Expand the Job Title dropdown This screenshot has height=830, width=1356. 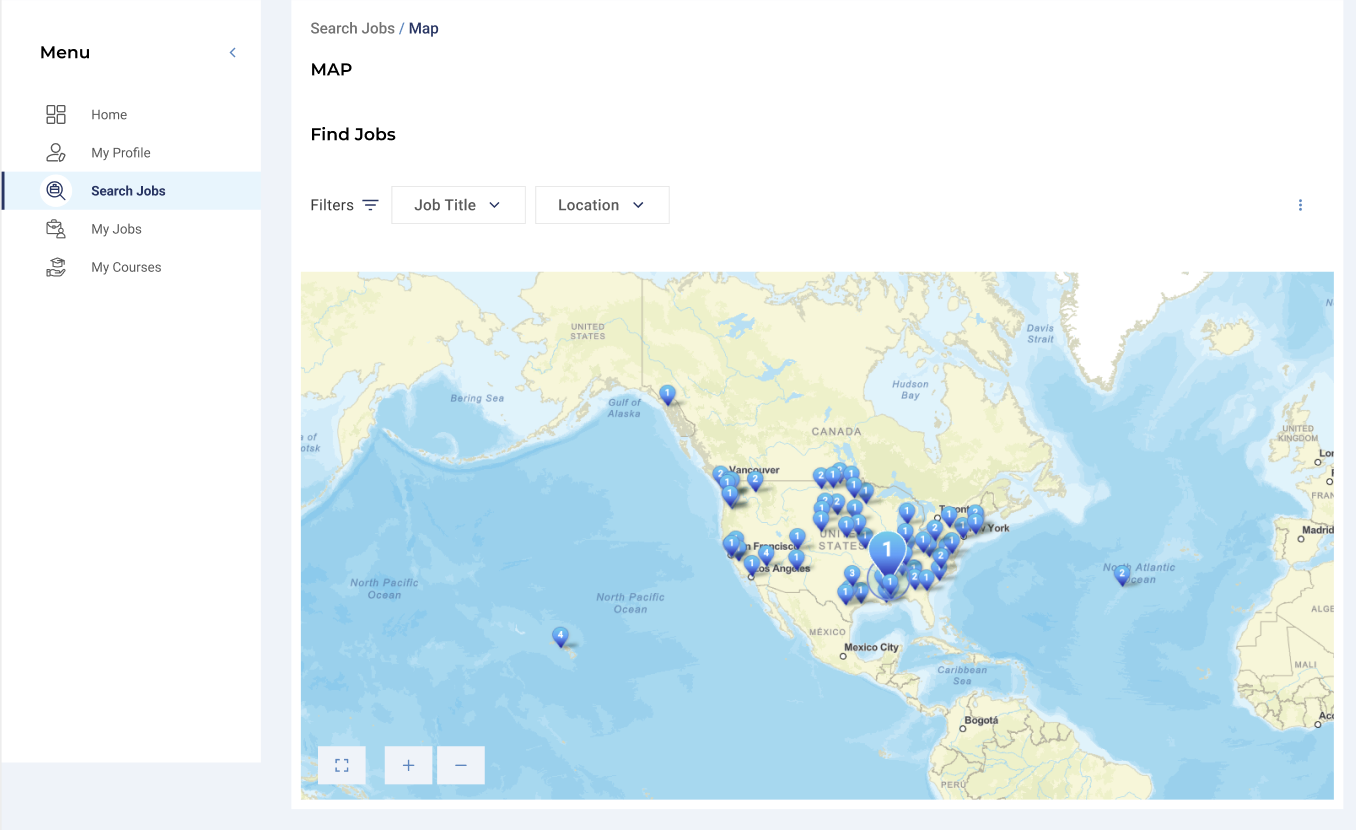(x=458, y=205)
